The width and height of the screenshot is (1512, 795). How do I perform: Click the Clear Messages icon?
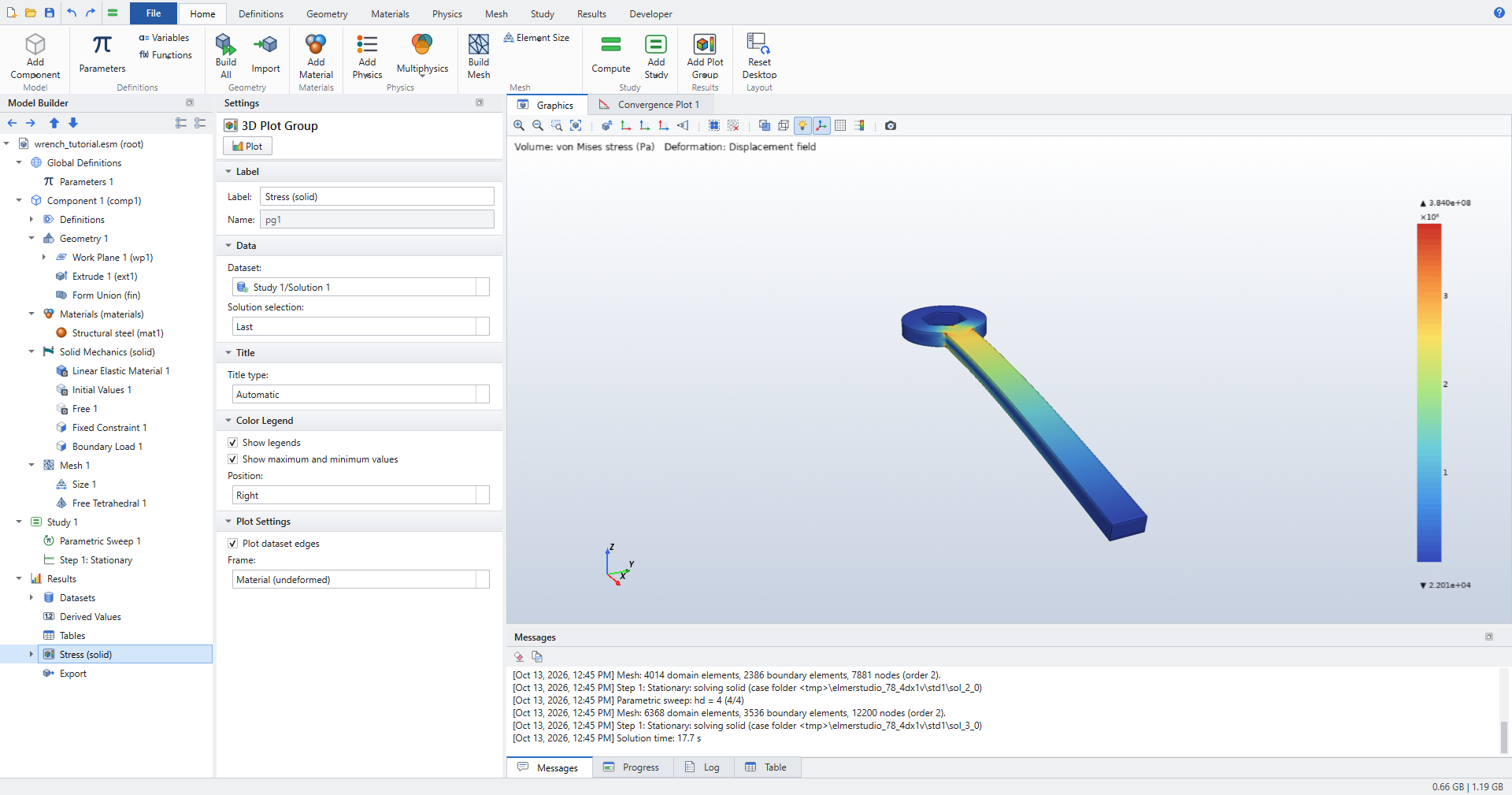[x=519, y=656]
